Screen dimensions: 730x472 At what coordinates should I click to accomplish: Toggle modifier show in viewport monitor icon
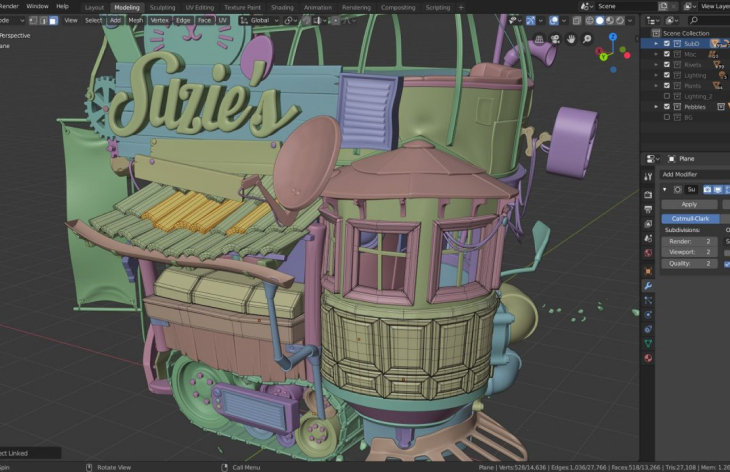[x=717, y=189]
